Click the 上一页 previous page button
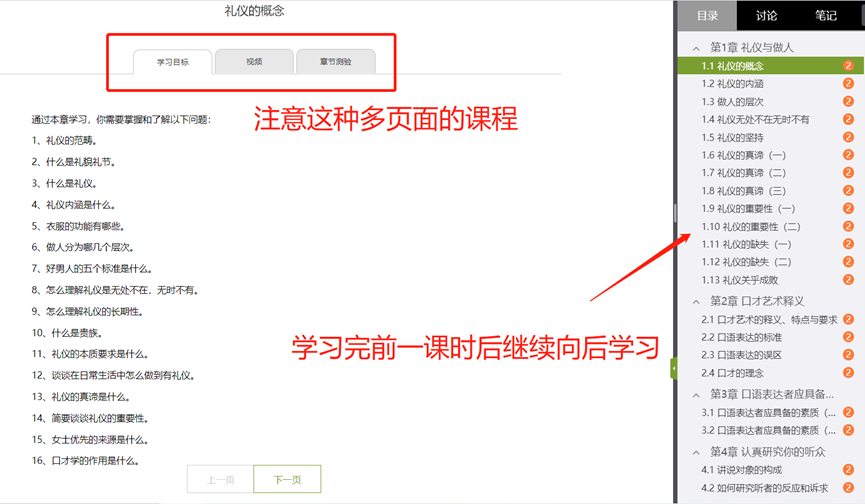The height and width of the screenshot is (504, 865). [x=221, y=480]
